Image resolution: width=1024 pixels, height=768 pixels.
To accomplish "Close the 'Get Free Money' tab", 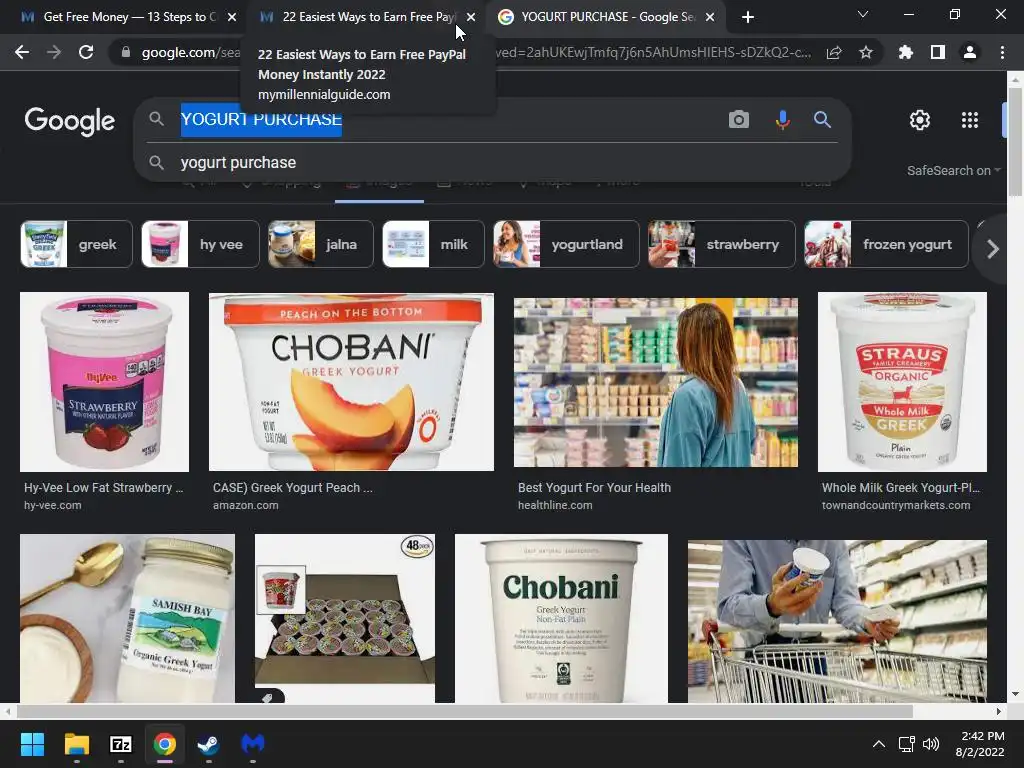I will [232, 17].
